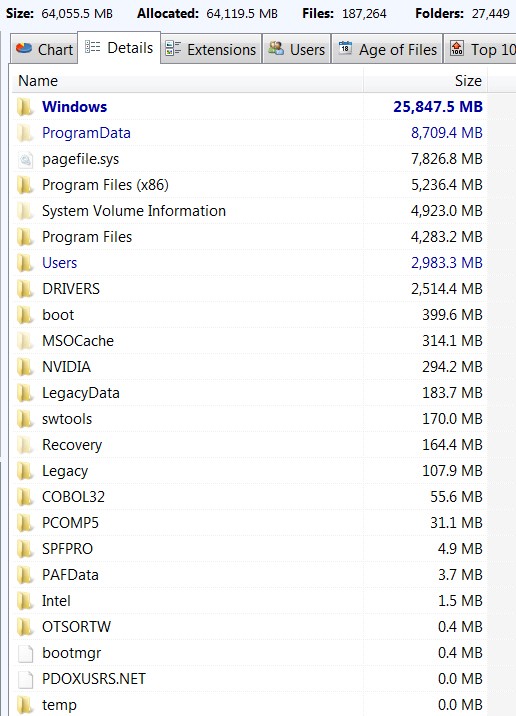Select the PDOXUSRS.NET name
The width and height of the screenshot is (516, 716).
(x=94, y=679)
